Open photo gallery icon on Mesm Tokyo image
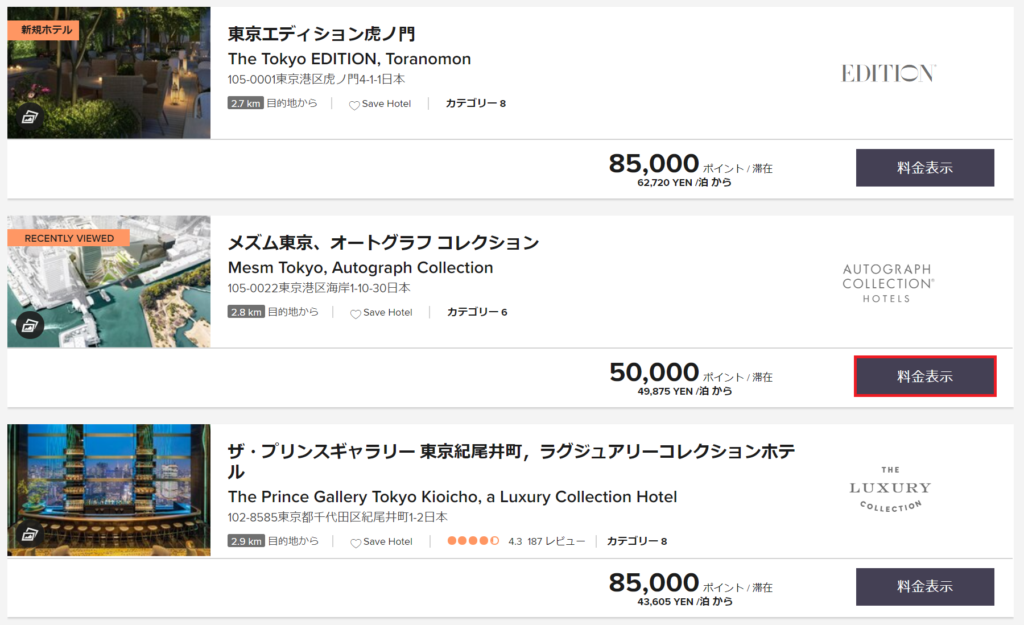The height and width of the screenshot is (625, 1024). tap(29, 325)
